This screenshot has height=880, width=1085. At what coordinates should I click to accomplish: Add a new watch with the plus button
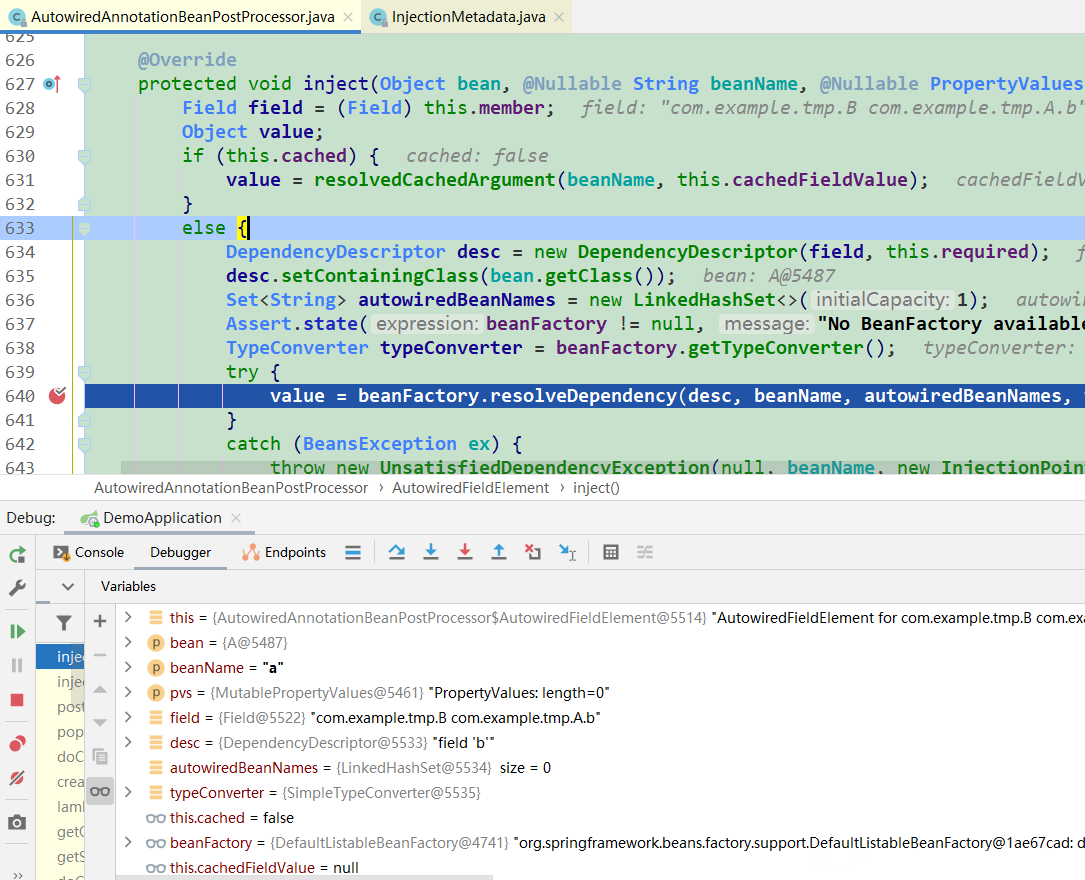coord(100,621)
